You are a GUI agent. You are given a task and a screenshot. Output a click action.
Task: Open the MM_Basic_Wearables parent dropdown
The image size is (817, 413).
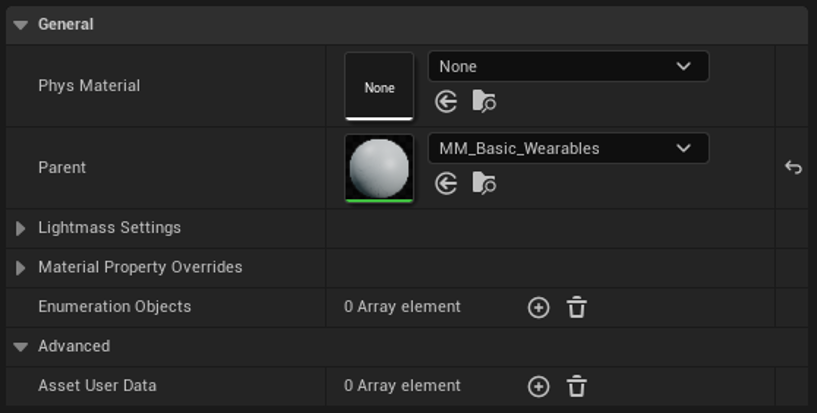[568, 148]
